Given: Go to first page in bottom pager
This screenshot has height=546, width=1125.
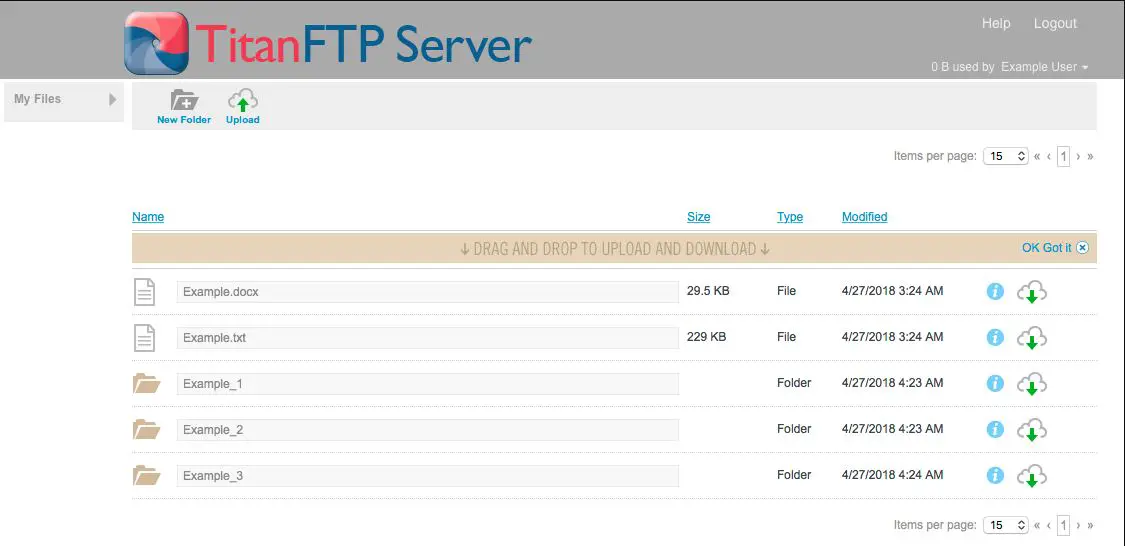Looking at the screenshot, I should [x=1037, y=526].
